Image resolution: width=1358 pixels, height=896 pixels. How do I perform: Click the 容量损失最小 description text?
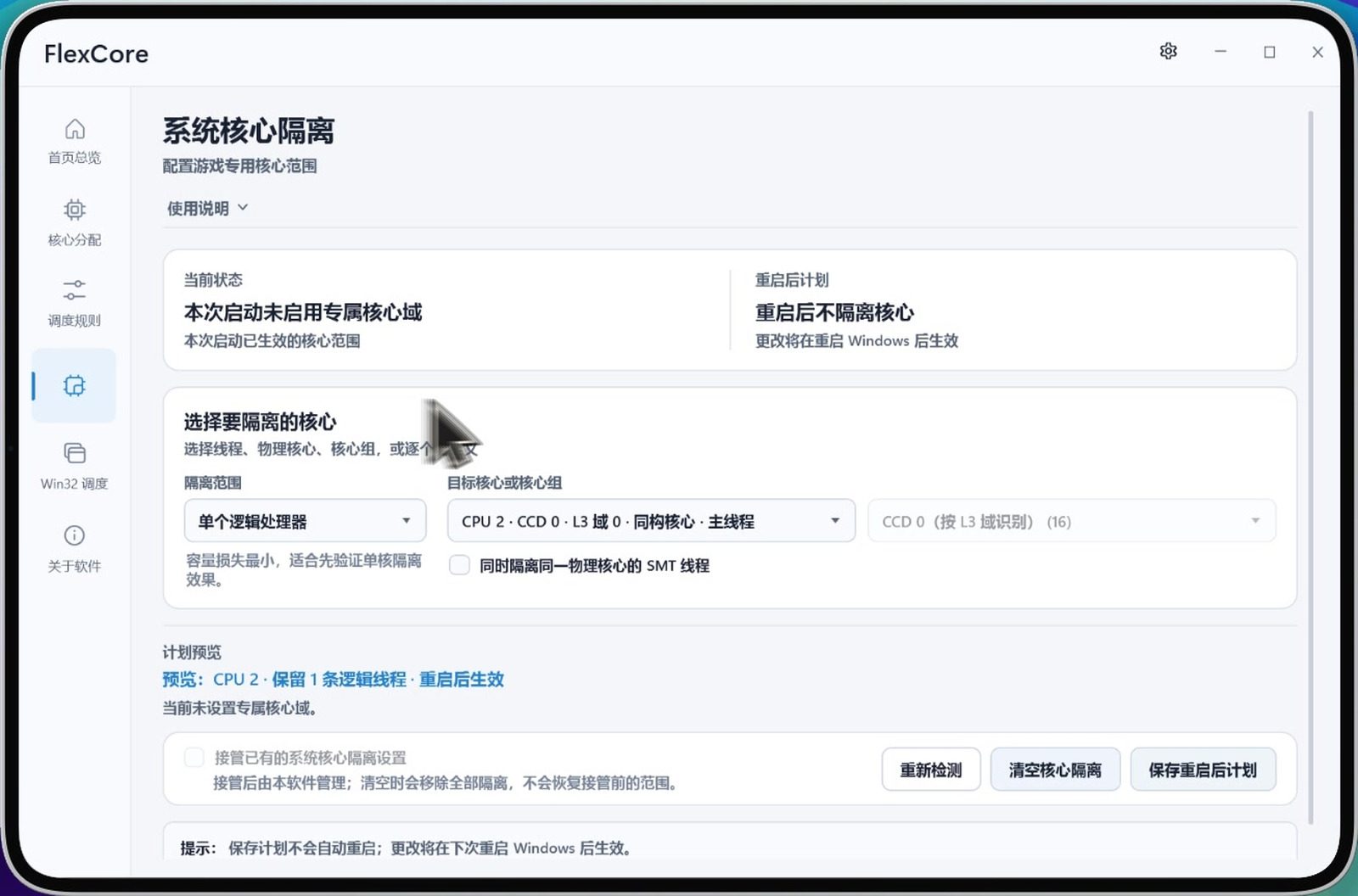coord(304,570)
